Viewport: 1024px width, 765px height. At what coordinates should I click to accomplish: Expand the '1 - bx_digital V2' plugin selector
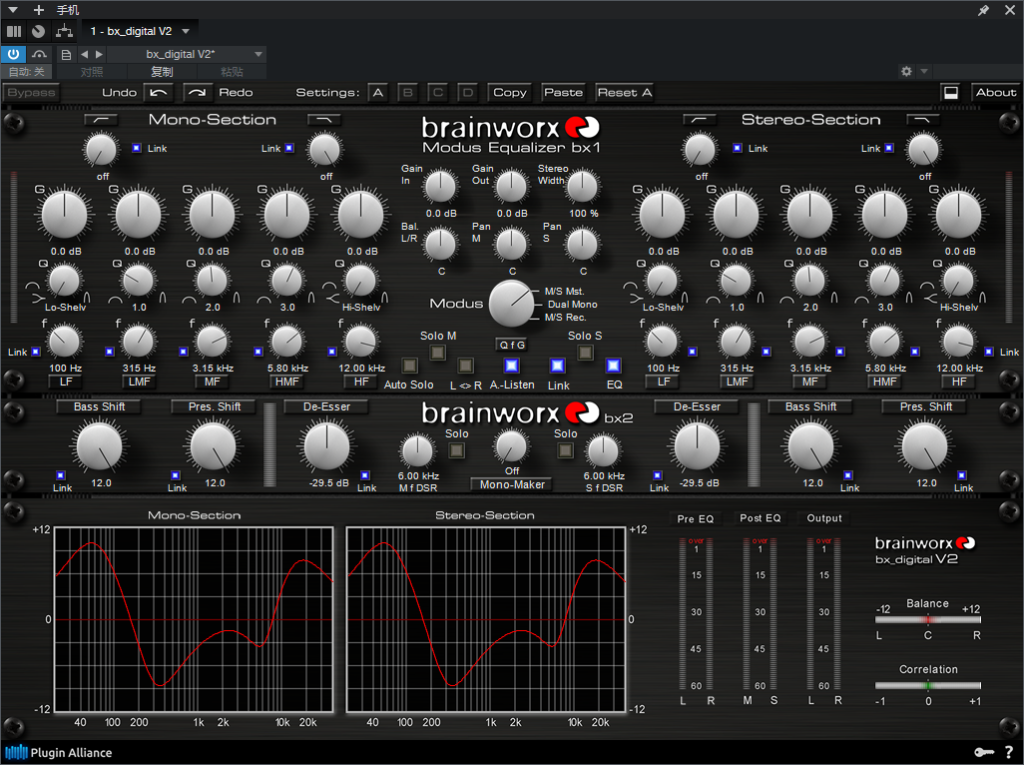click(x=185, y=31)
